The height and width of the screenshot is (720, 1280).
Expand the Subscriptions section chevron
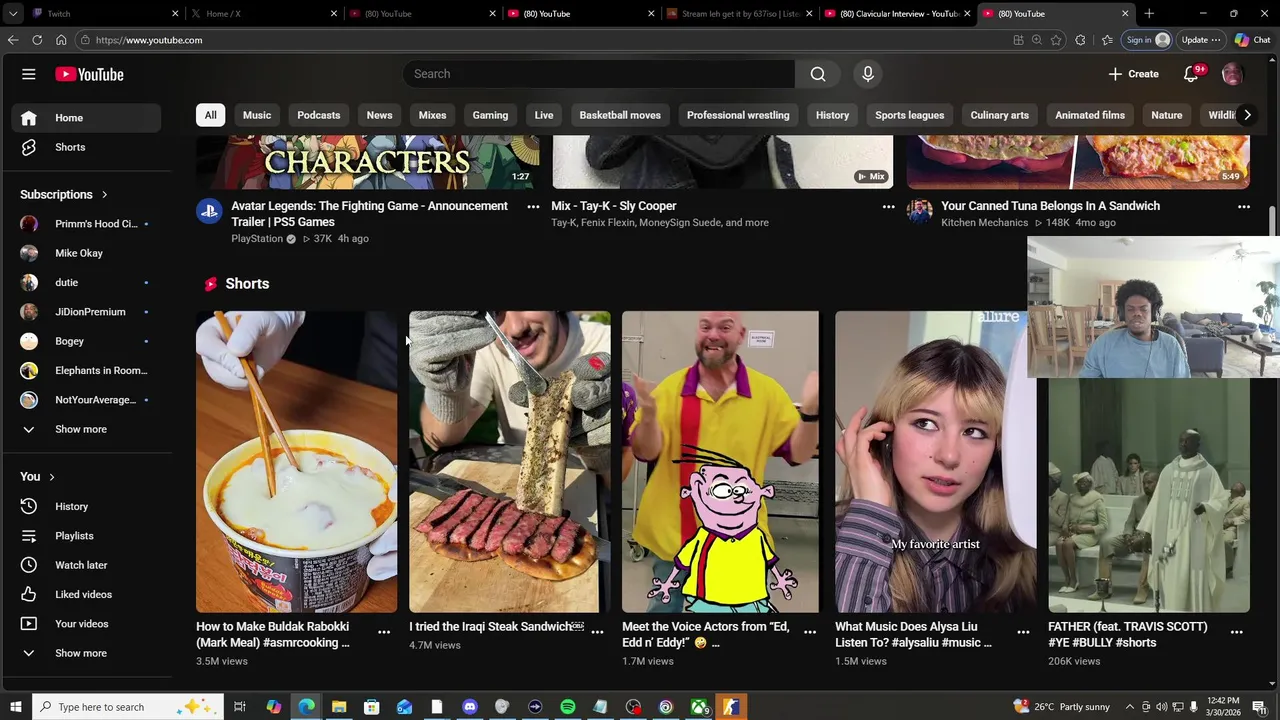104,195
